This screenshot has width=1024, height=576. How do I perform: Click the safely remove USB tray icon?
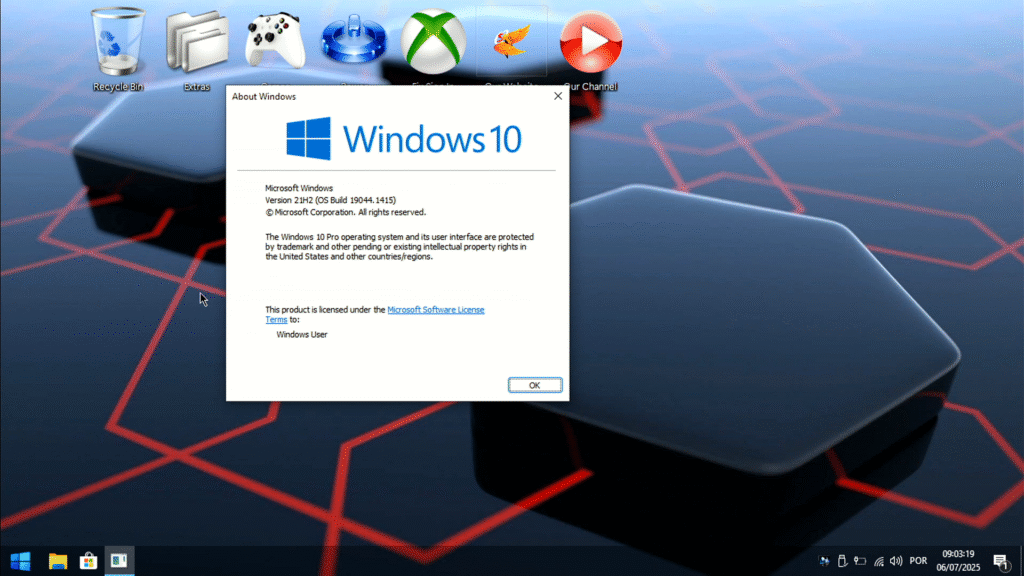(x=842, y=561)
